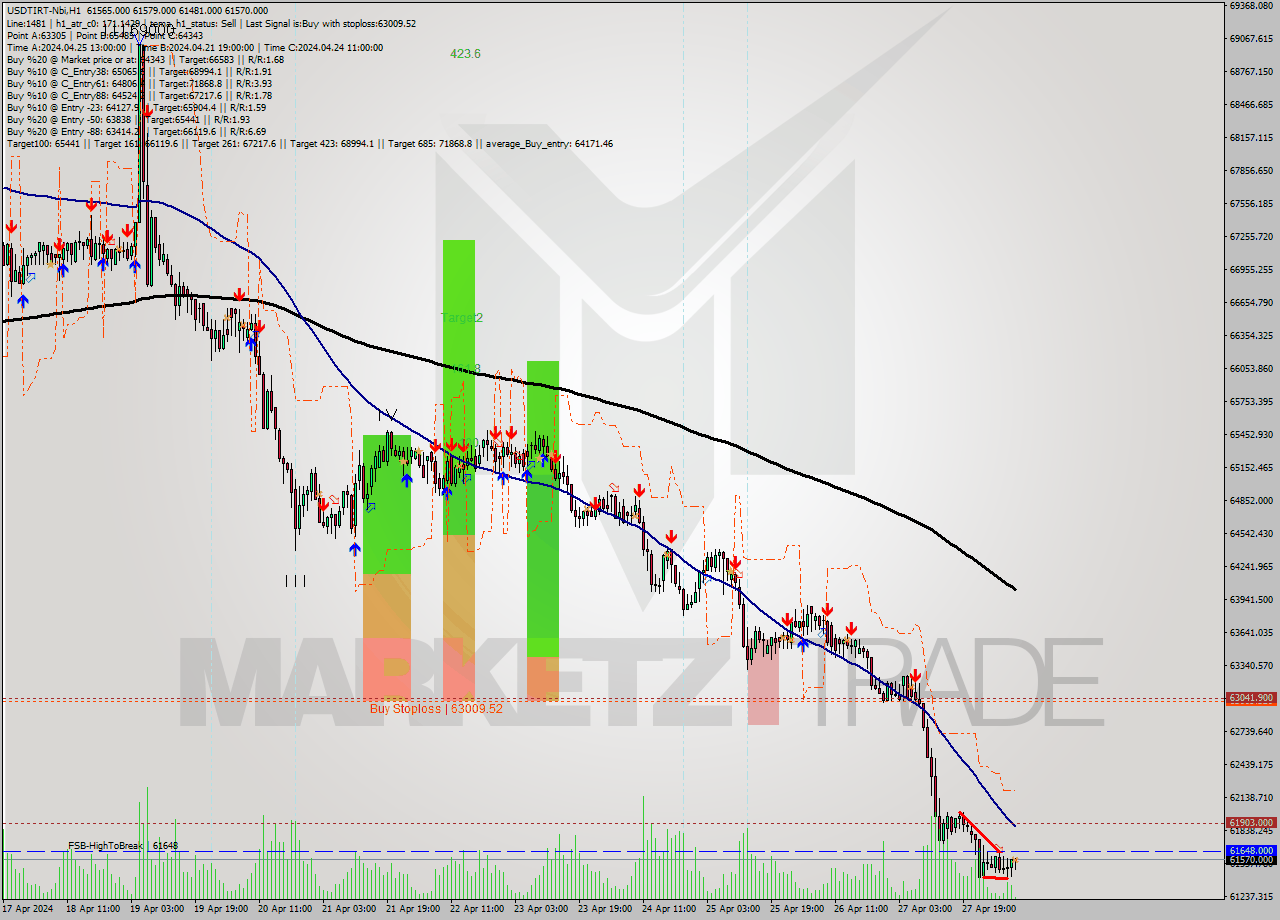Select the 'Buy %10 @ C_Entry88' line

139,95
